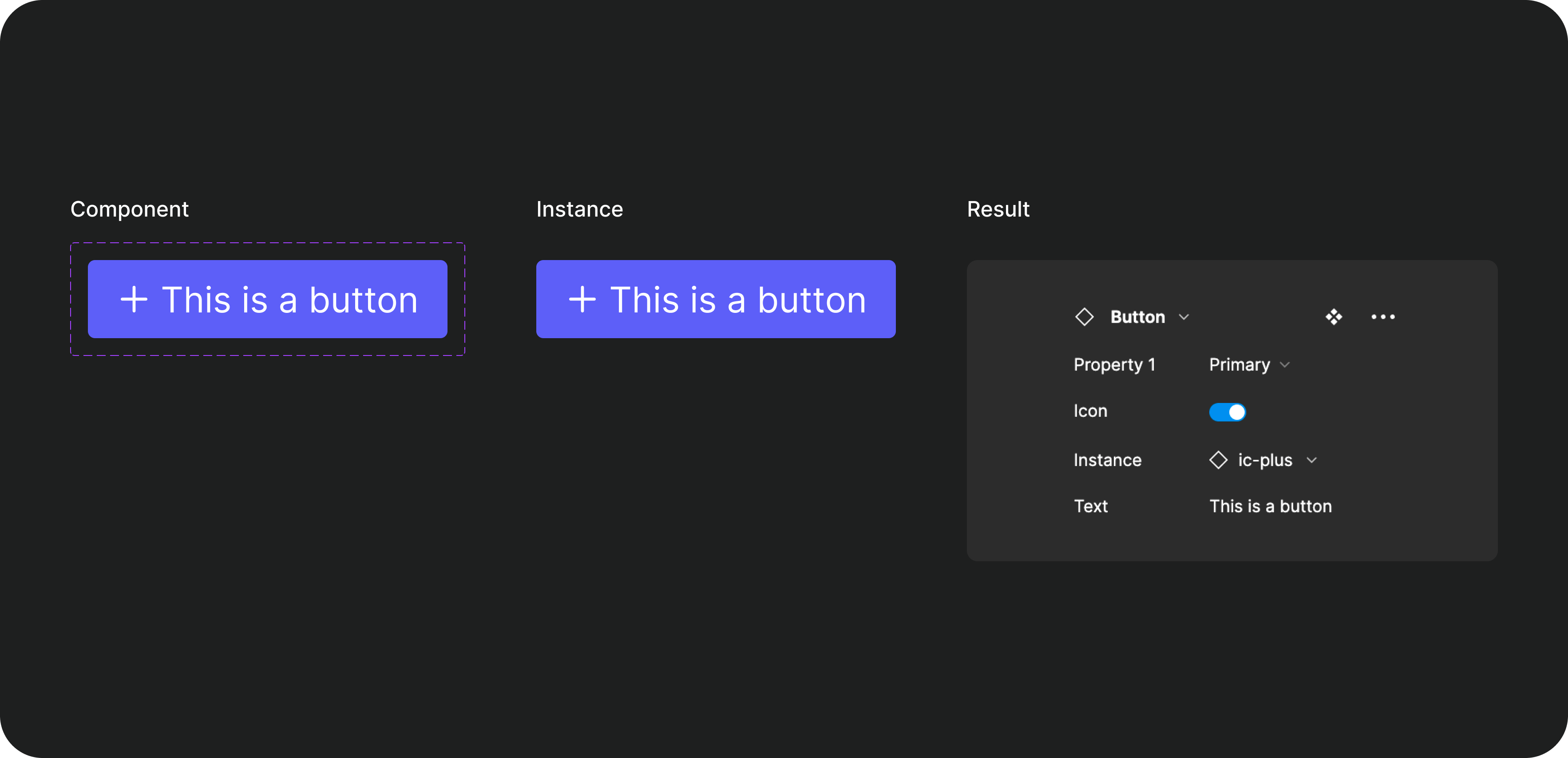
Task: Open the three-dot more options menu
Action: click(x=1383, y=317)
